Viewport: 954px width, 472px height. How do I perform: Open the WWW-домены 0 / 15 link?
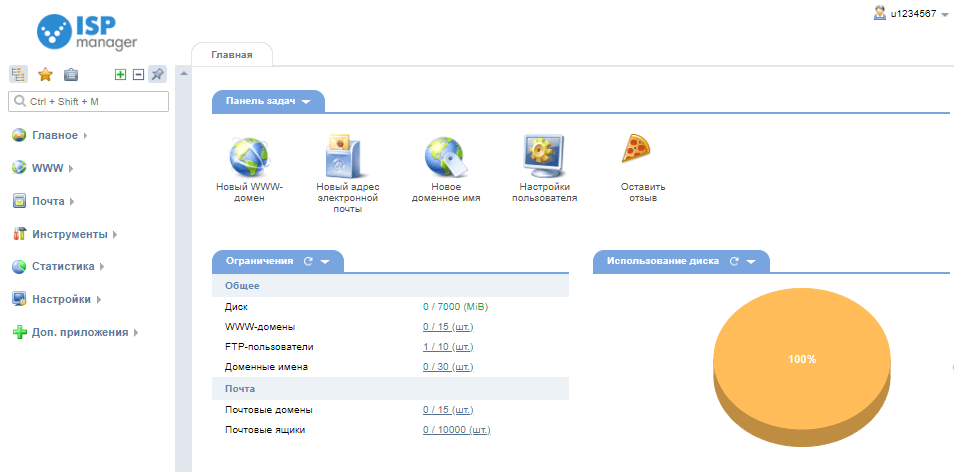[448, 327]
